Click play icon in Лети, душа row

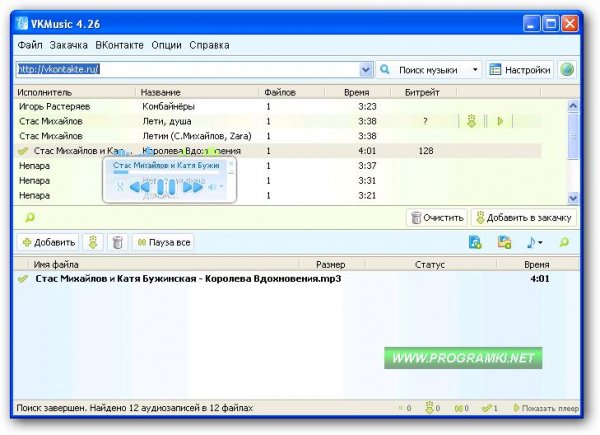(500, 121)
